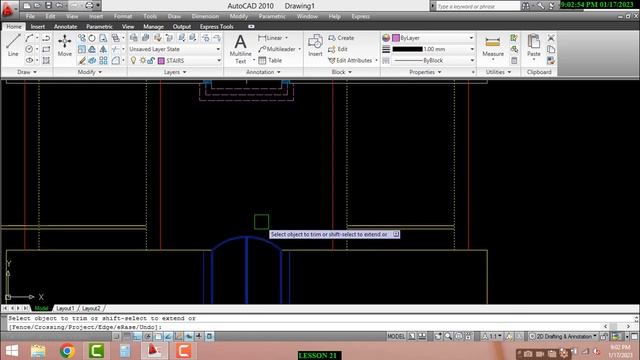Switch to the Layout1 tab
The height and width of the screenshot is (360, 640).
tap(65, 308)
